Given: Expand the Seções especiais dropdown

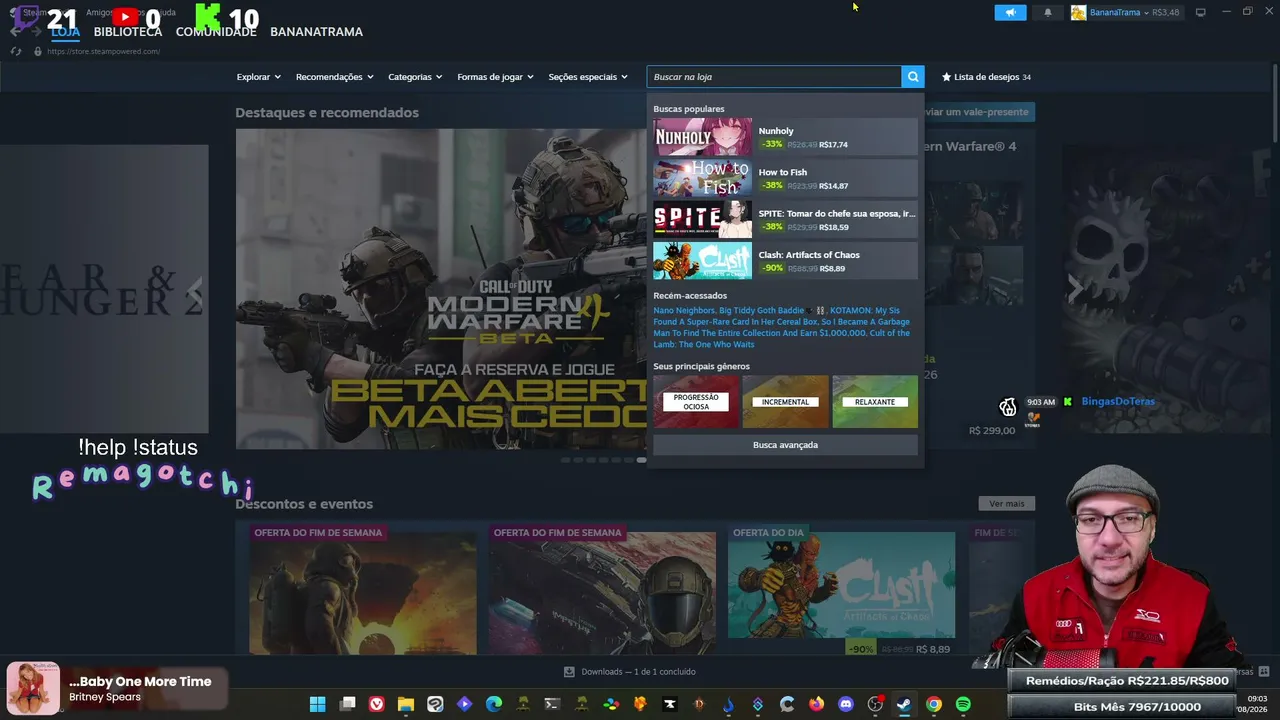Looking at the screenshot, I should (x=588, y=77).
